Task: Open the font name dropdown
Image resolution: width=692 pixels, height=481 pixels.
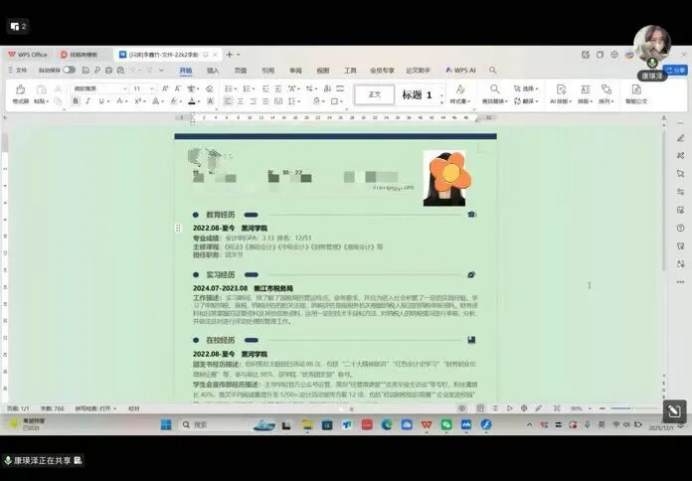Action: [98, 88]
